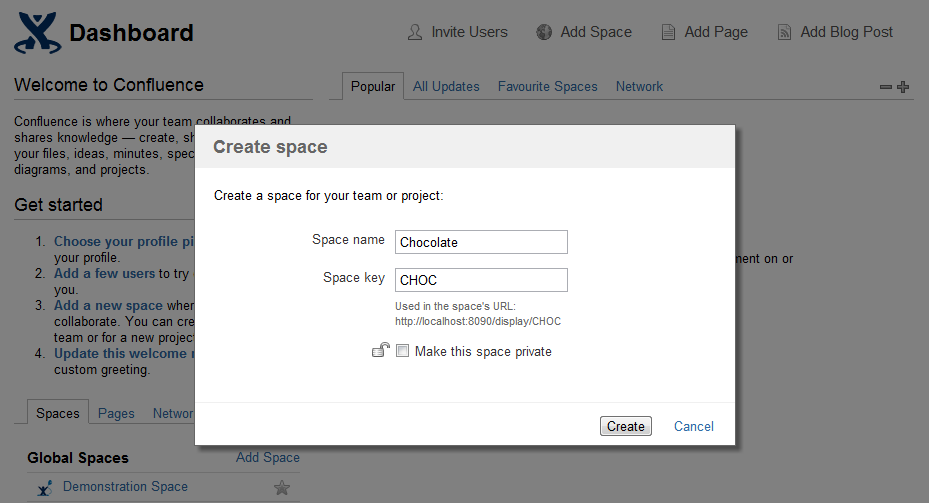Click Add a few users link
Image resolution: width=929 pixels, height=503 pixels.
pos(104,273)
